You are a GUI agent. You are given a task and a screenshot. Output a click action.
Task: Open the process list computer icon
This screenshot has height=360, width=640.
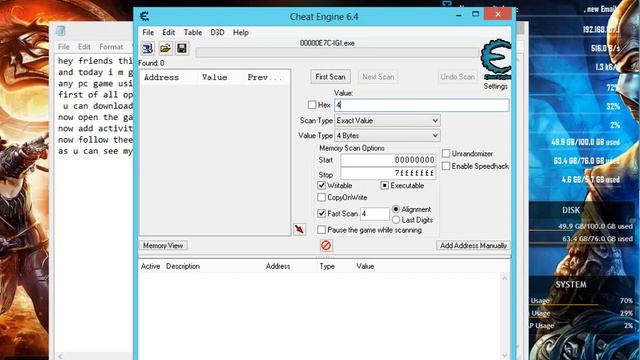[148, 48]
